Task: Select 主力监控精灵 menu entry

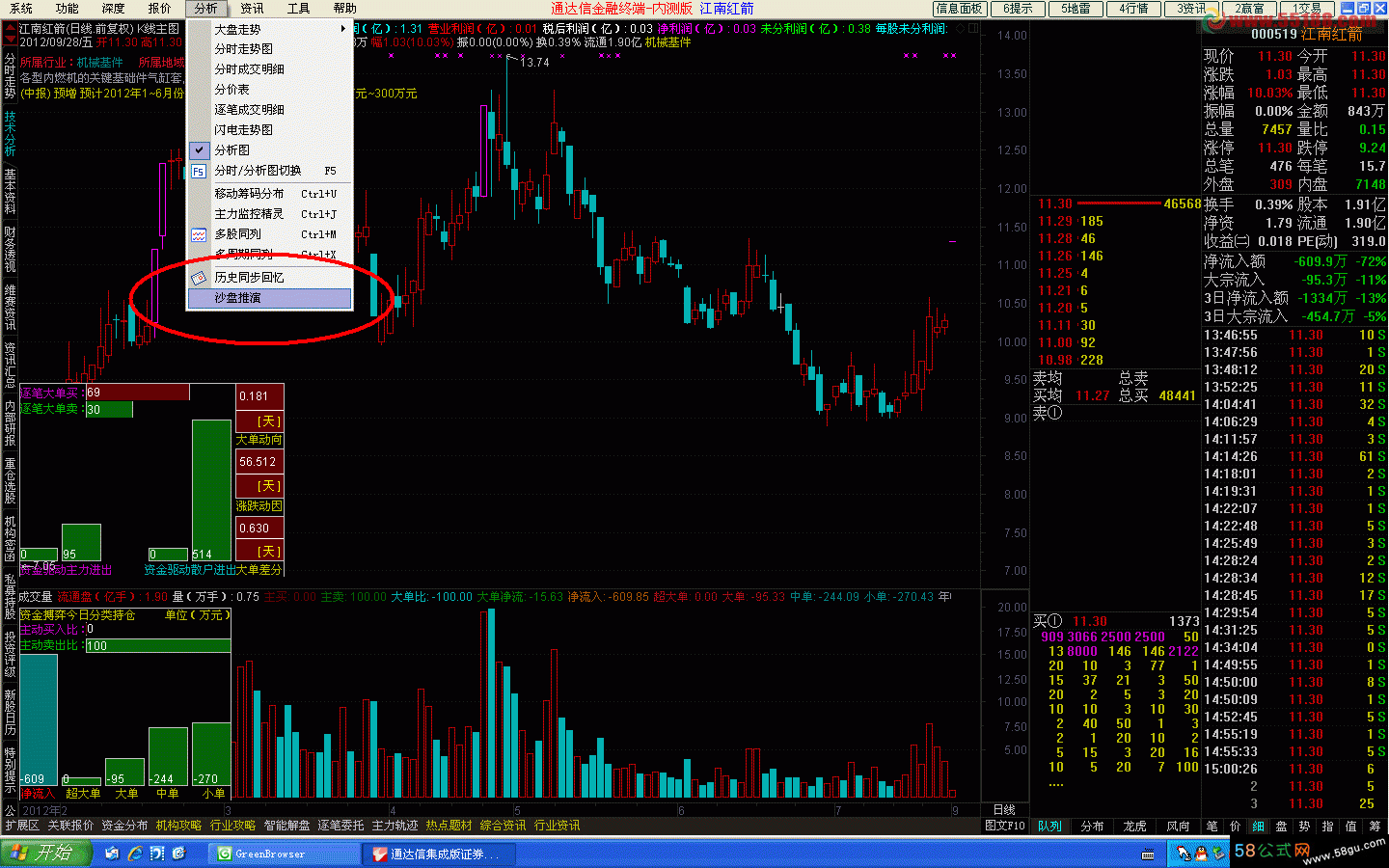Action: 270,214
